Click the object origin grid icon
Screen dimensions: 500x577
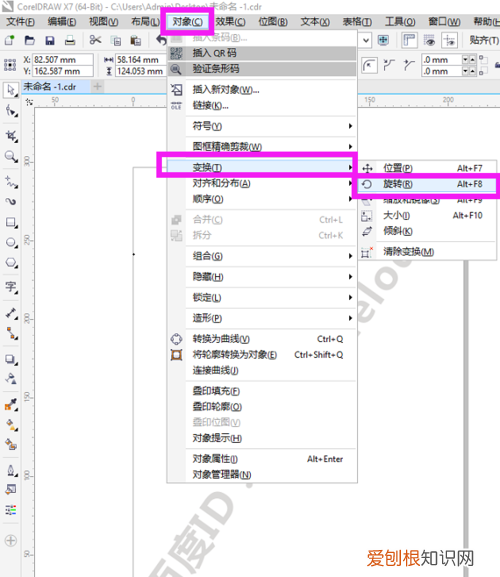[x=10, y=65]
